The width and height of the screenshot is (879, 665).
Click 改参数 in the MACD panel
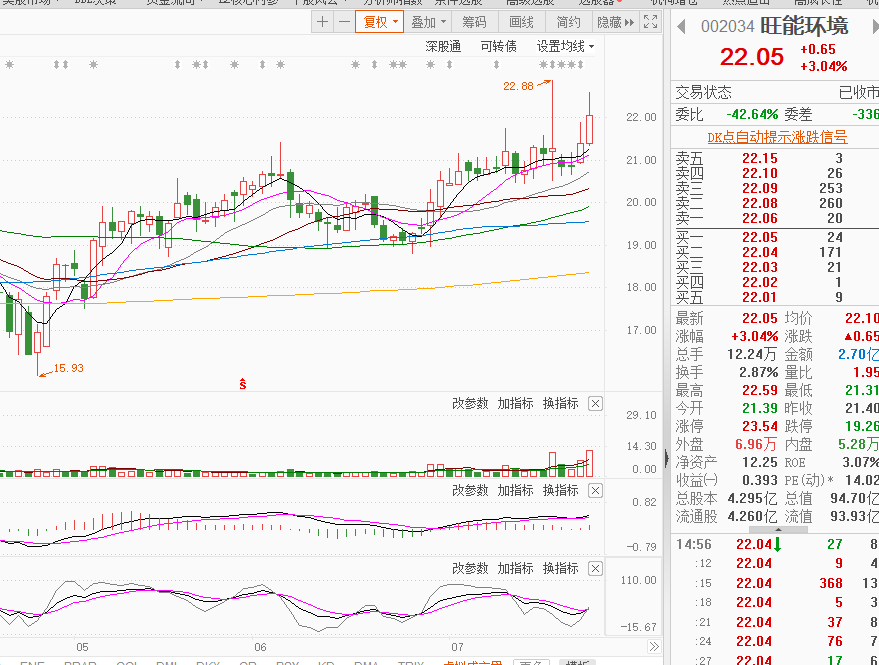470,491
